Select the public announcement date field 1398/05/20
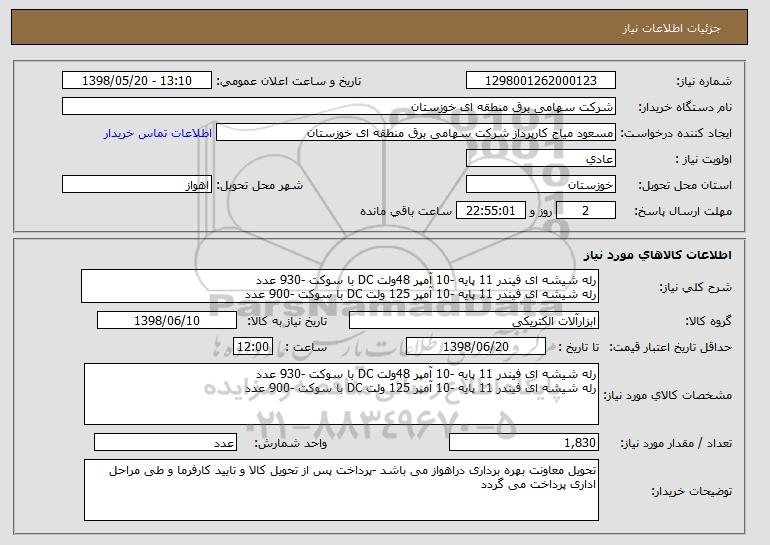Screen dimensions: 770x545 coord(136,81)
